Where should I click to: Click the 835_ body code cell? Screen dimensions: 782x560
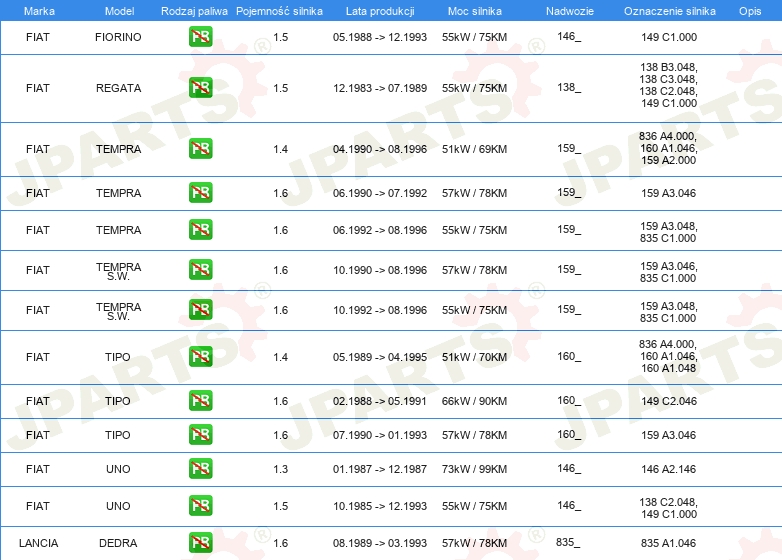click(x=568, y=542)
